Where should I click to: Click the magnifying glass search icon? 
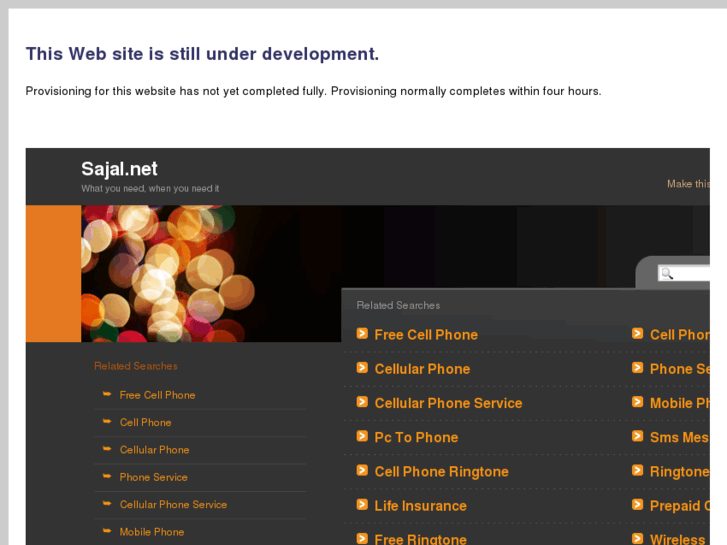(667, 274)
